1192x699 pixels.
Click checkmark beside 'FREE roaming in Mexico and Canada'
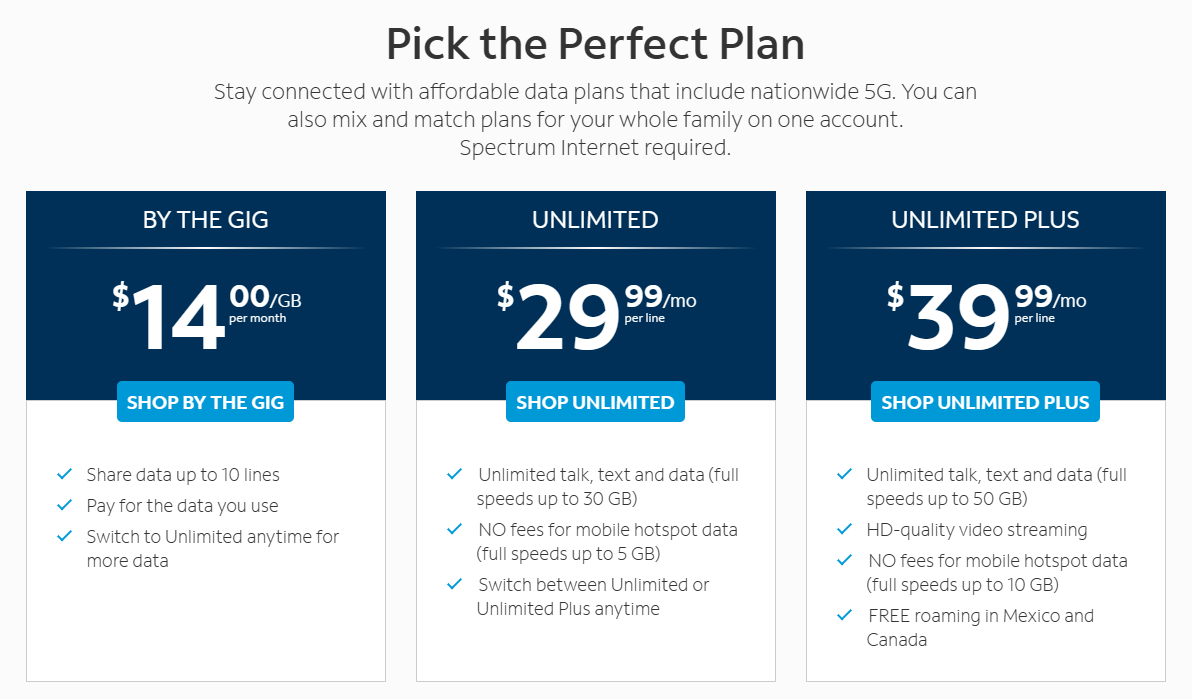845,615
